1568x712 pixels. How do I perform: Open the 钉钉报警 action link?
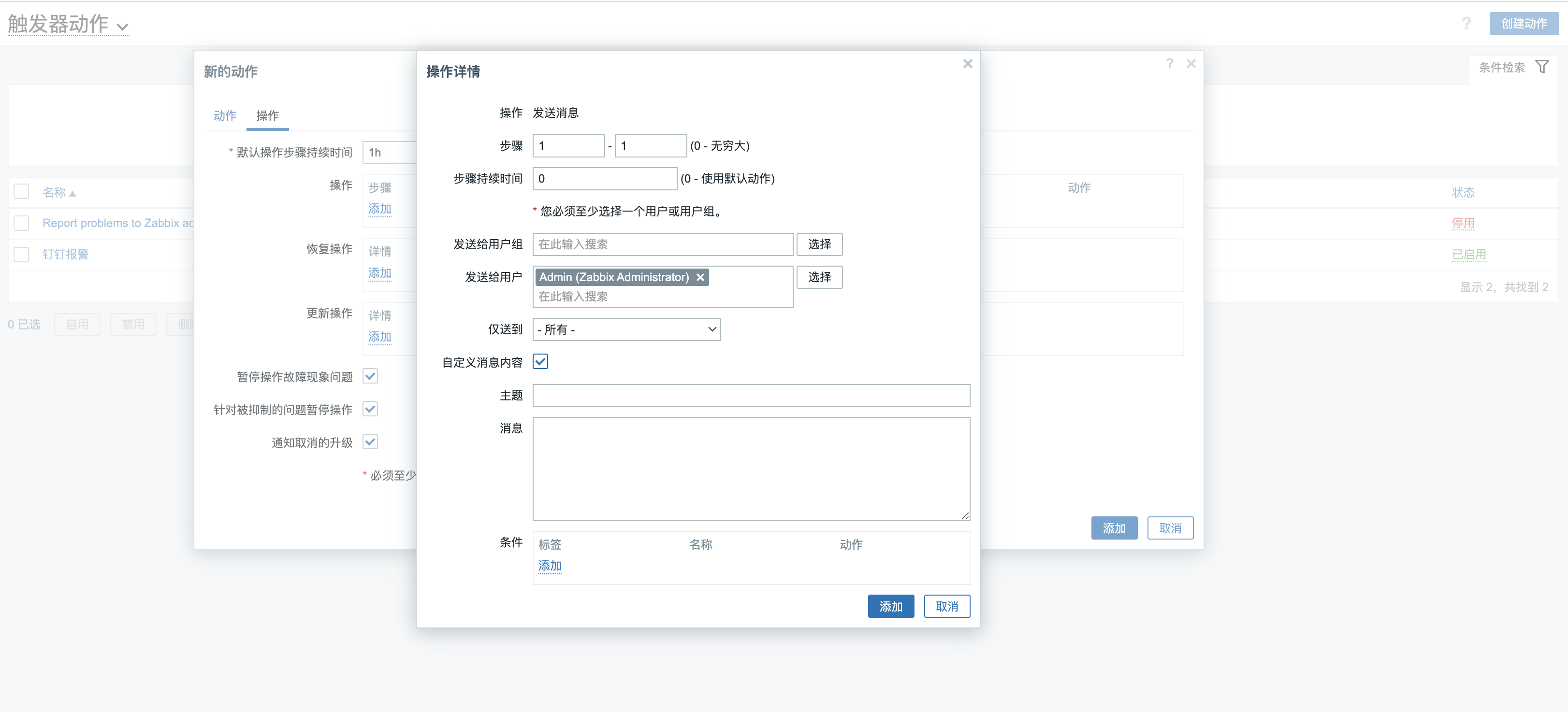66,255
